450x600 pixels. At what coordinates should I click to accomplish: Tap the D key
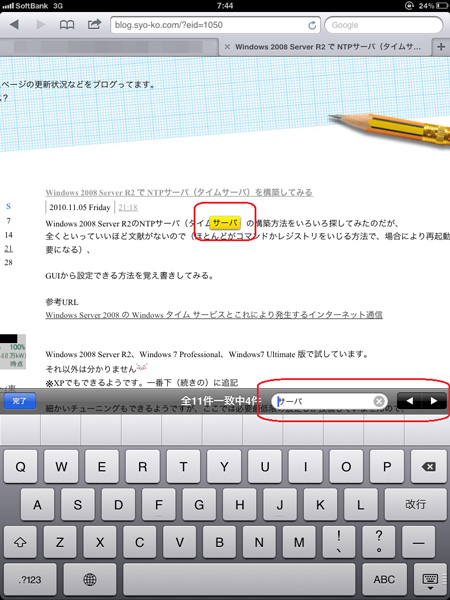click(119, 505)
